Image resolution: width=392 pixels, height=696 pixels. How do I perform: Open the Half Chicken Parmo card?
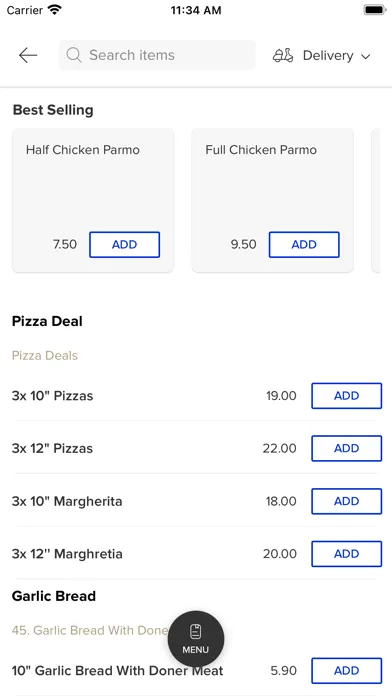[93, 200]
